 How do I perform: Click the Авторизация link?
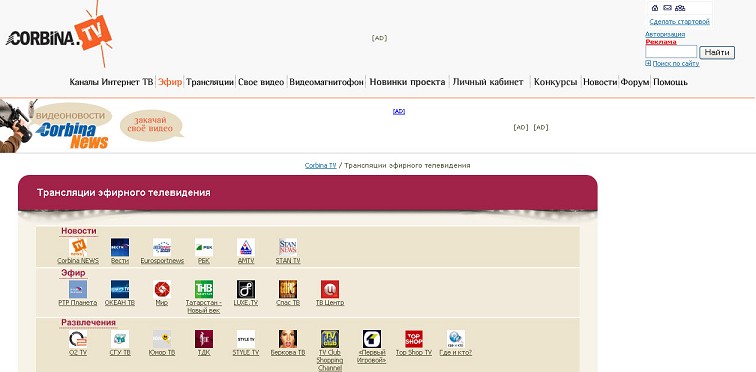click(665, 34)
